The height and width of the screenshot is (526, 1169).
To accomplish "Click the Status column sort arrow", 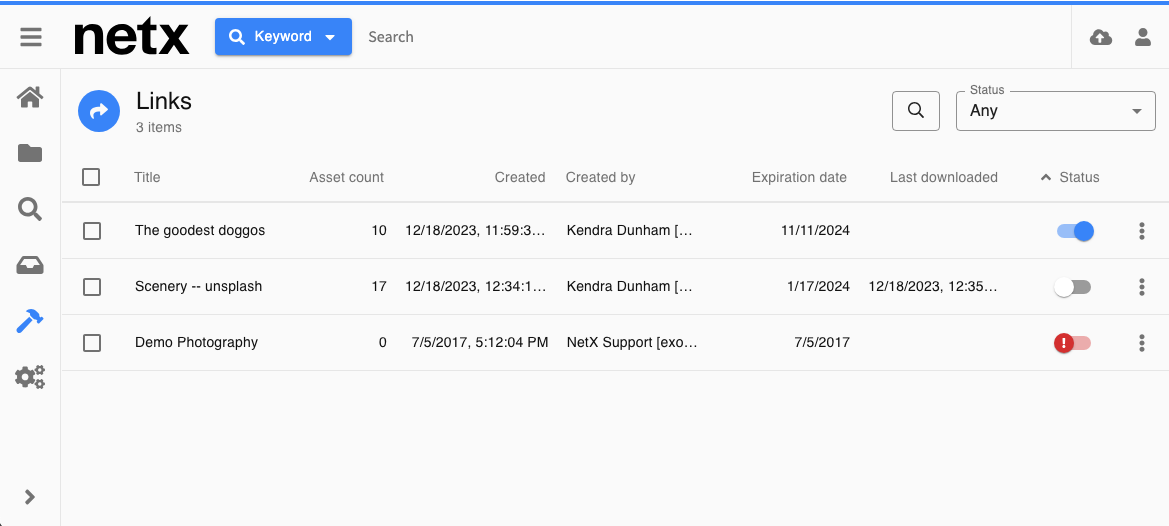I will click(x=1046, y=177).
